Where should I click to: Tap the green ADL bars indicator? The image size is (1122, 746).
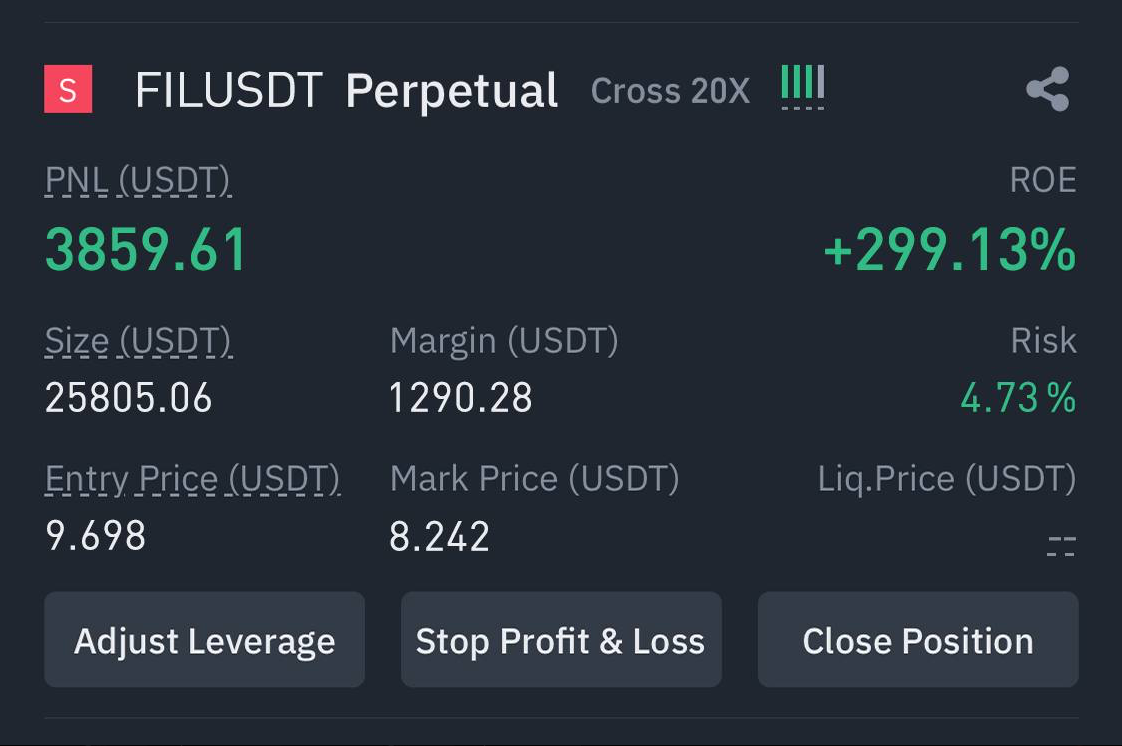pyautogui.click(x=802, y=86)
